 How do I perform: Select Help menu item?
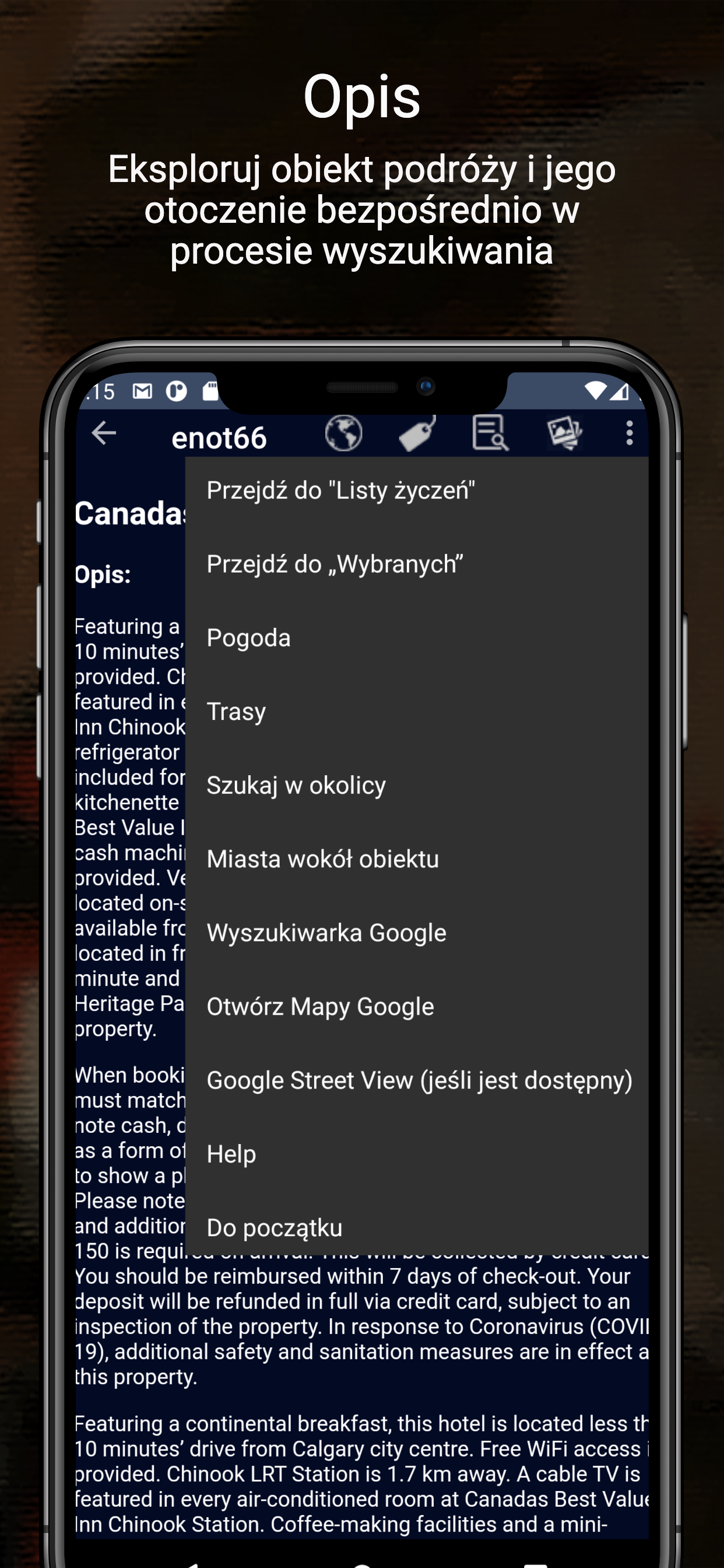pos(417,1154)
